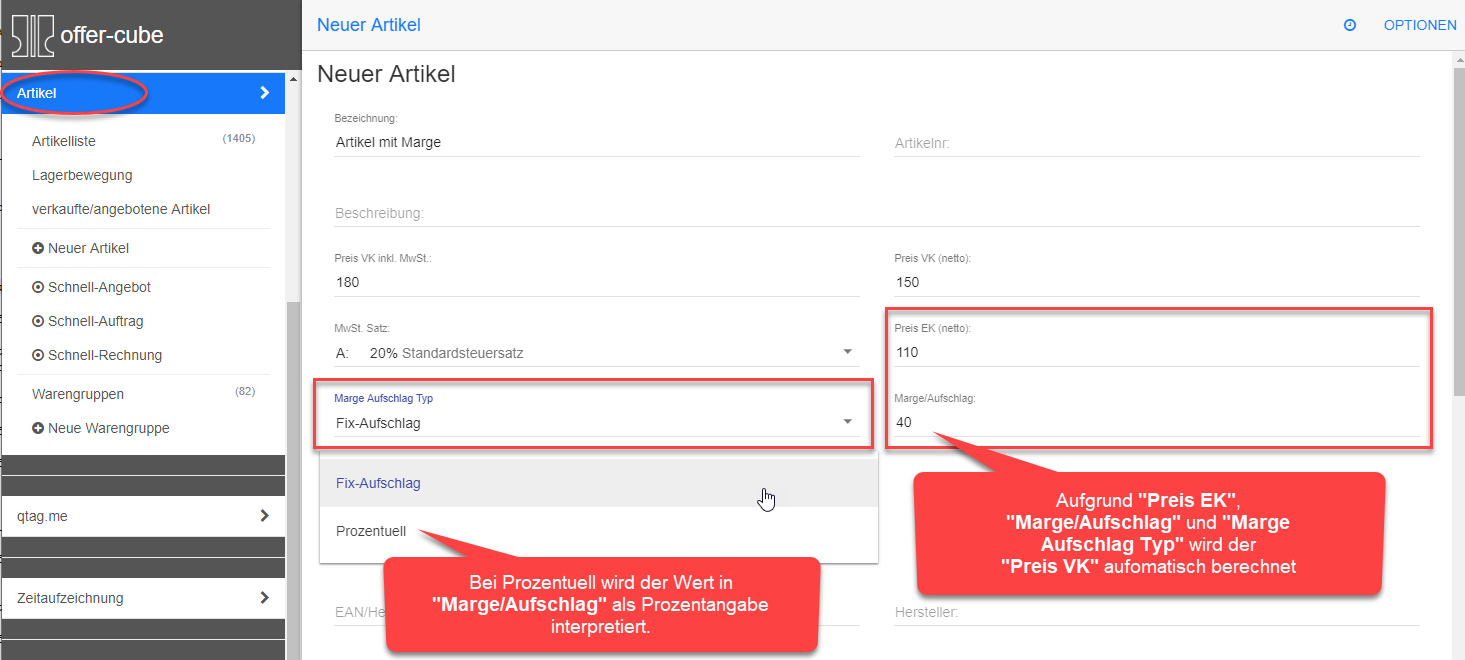Screen dimensions: 1465x660
Task: Open verkaufte/angebotene Artikel page
Action: 121,209
